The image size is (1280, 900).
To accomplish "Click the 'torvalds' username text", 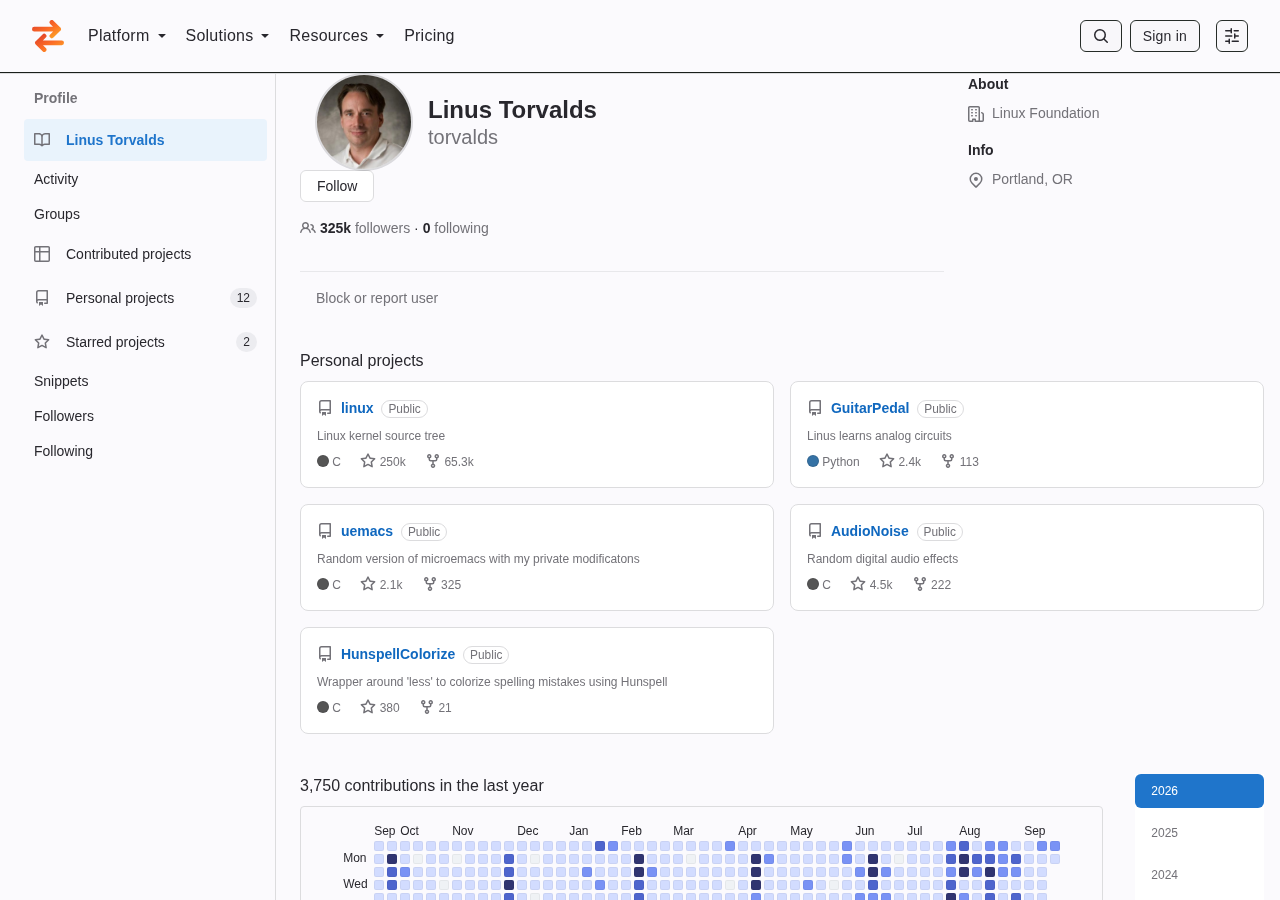I will (x=463, y=138).
